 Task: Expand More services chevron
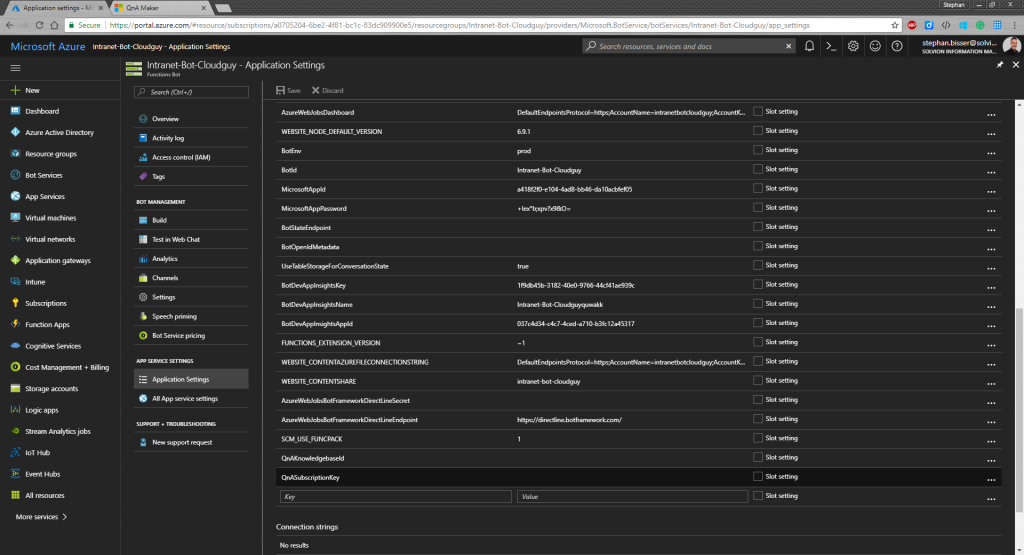point(64,517)
